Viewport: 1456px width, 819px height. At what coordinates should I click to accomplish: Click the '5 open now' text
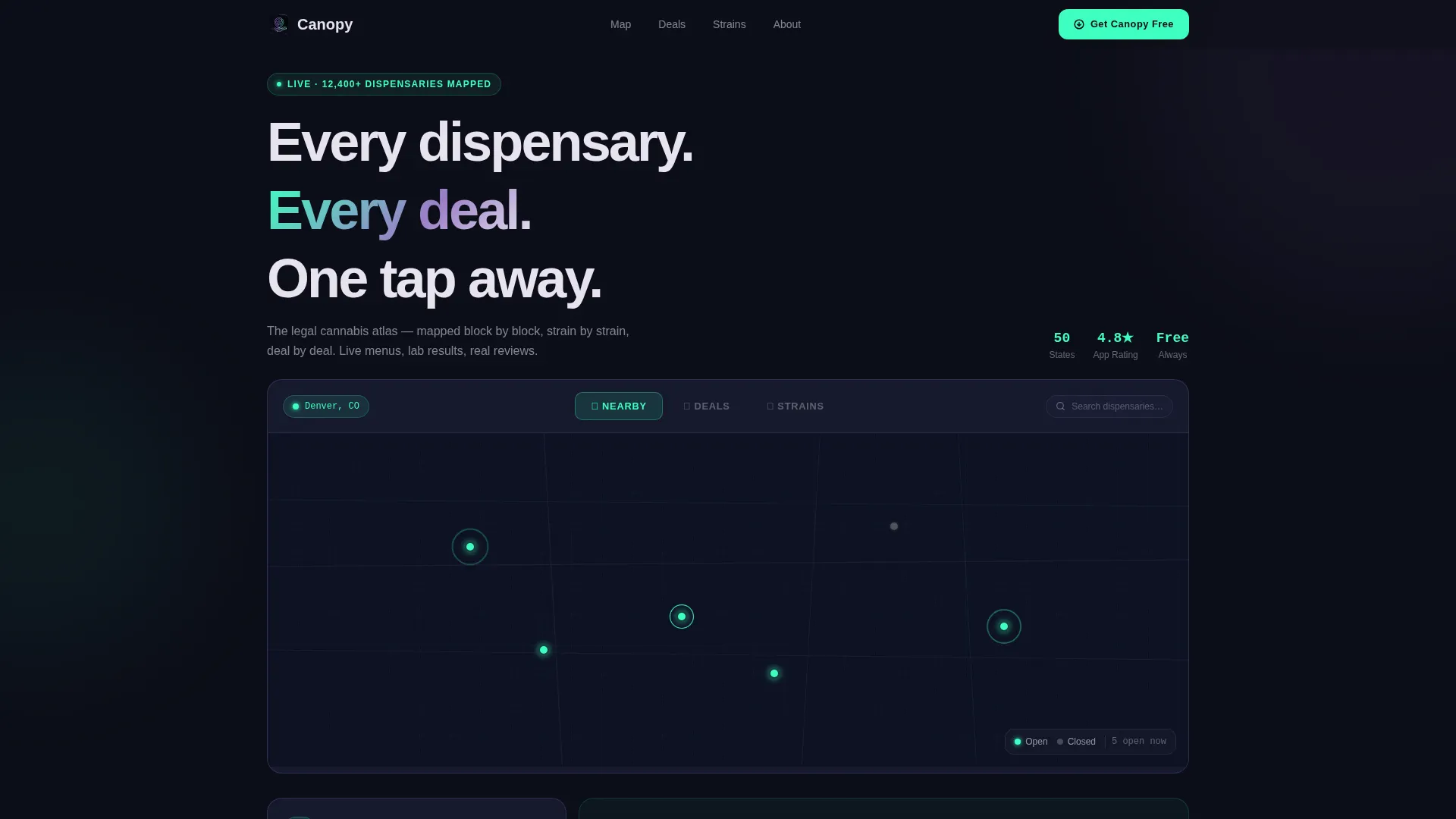[x=1139, y=742]
